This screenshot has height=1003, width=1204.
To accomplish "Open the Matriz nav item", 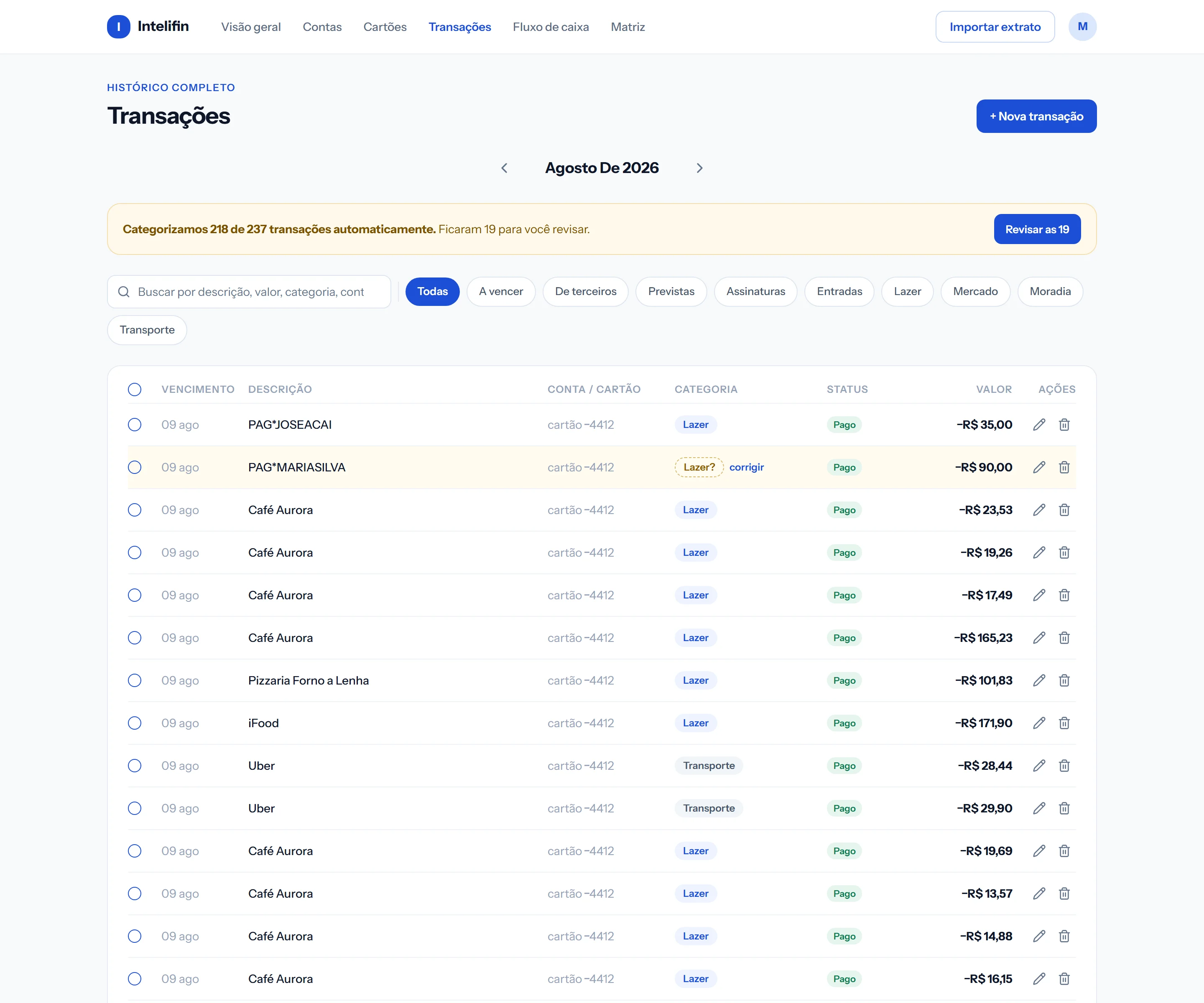I will [x=628, y=27].
